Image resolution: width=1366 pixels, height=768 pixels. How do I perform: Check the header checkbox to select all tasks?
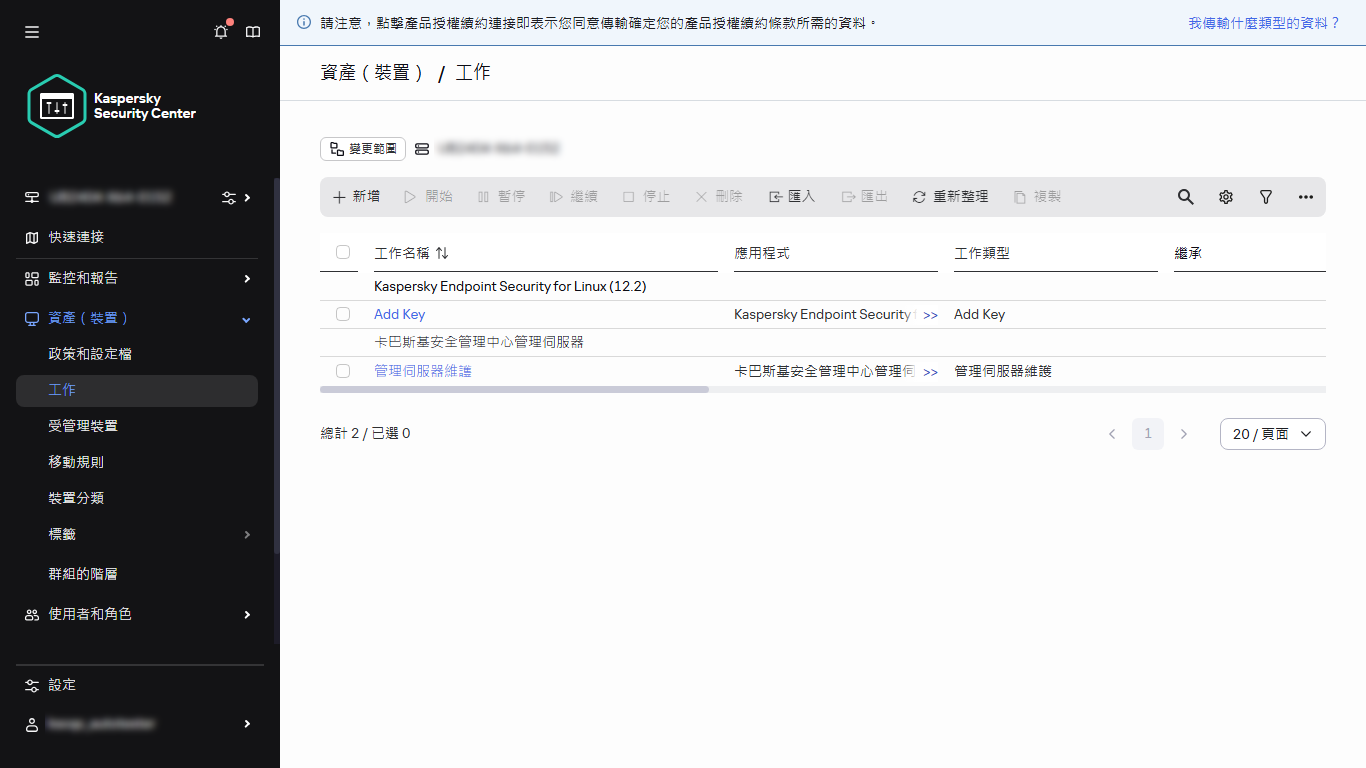(343, 252)
